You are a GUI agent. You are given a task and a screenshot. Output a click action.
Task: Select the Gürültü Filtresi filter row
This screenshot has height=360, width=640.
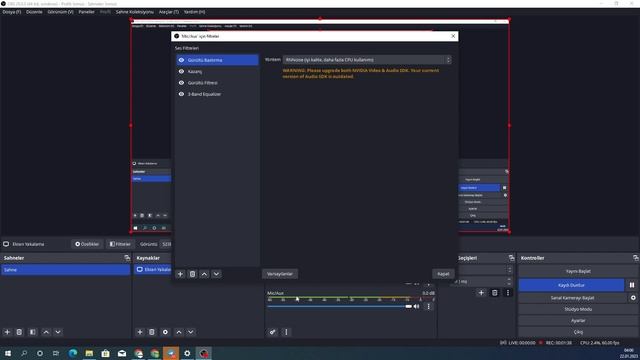[x=218, y=83]
